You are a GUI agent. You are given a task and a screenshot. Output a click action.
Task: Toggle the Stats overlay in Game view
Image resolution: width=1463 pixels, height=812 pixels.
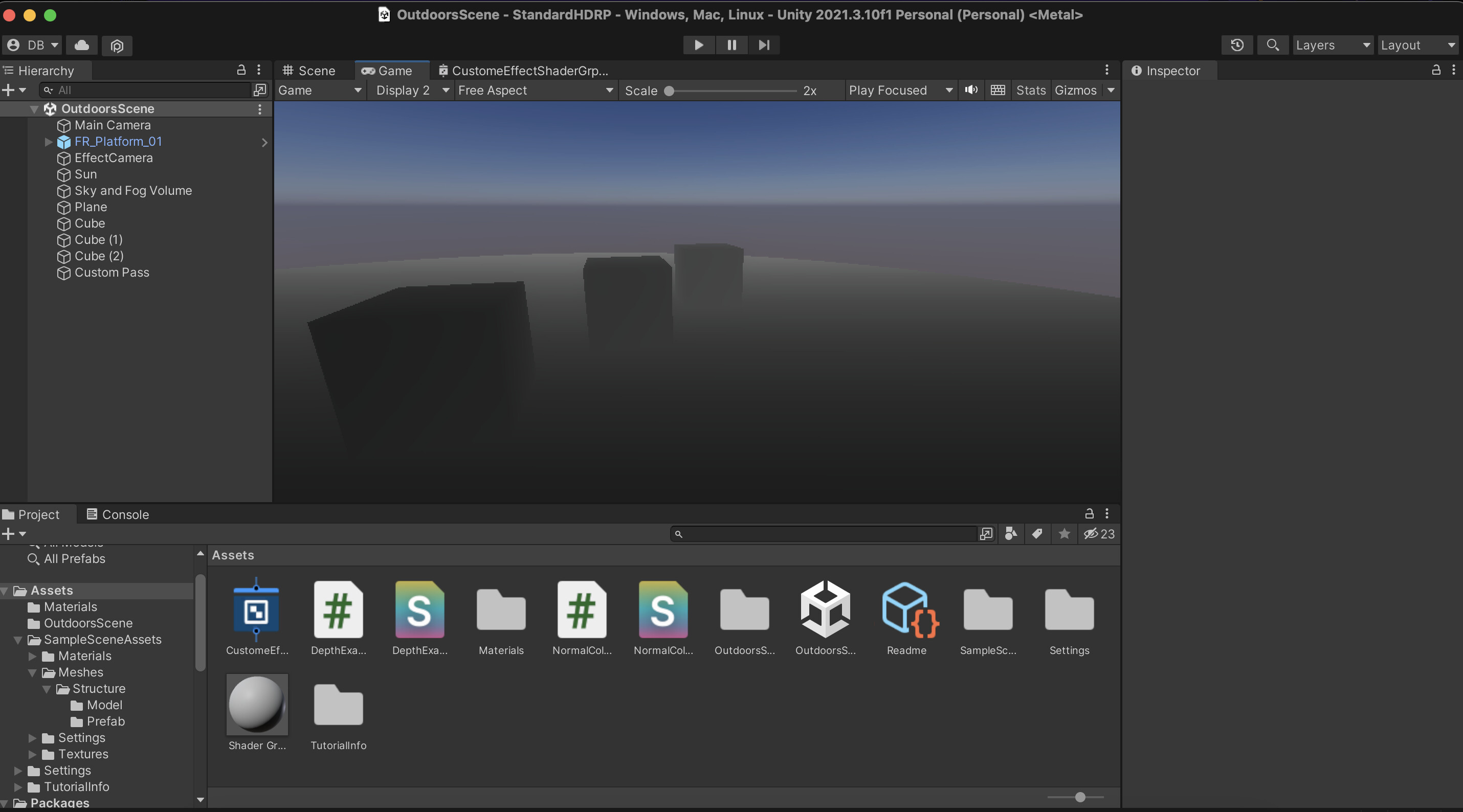pos(1030,91)
